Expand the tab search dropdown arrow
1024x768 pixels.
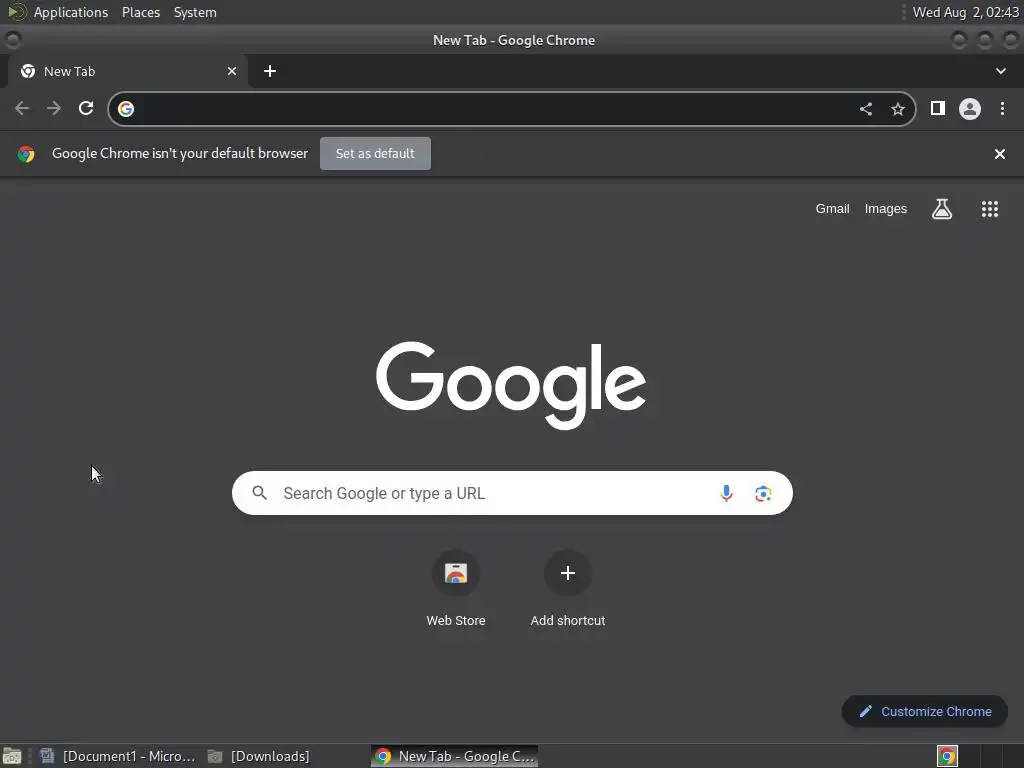coord(1000,71)
